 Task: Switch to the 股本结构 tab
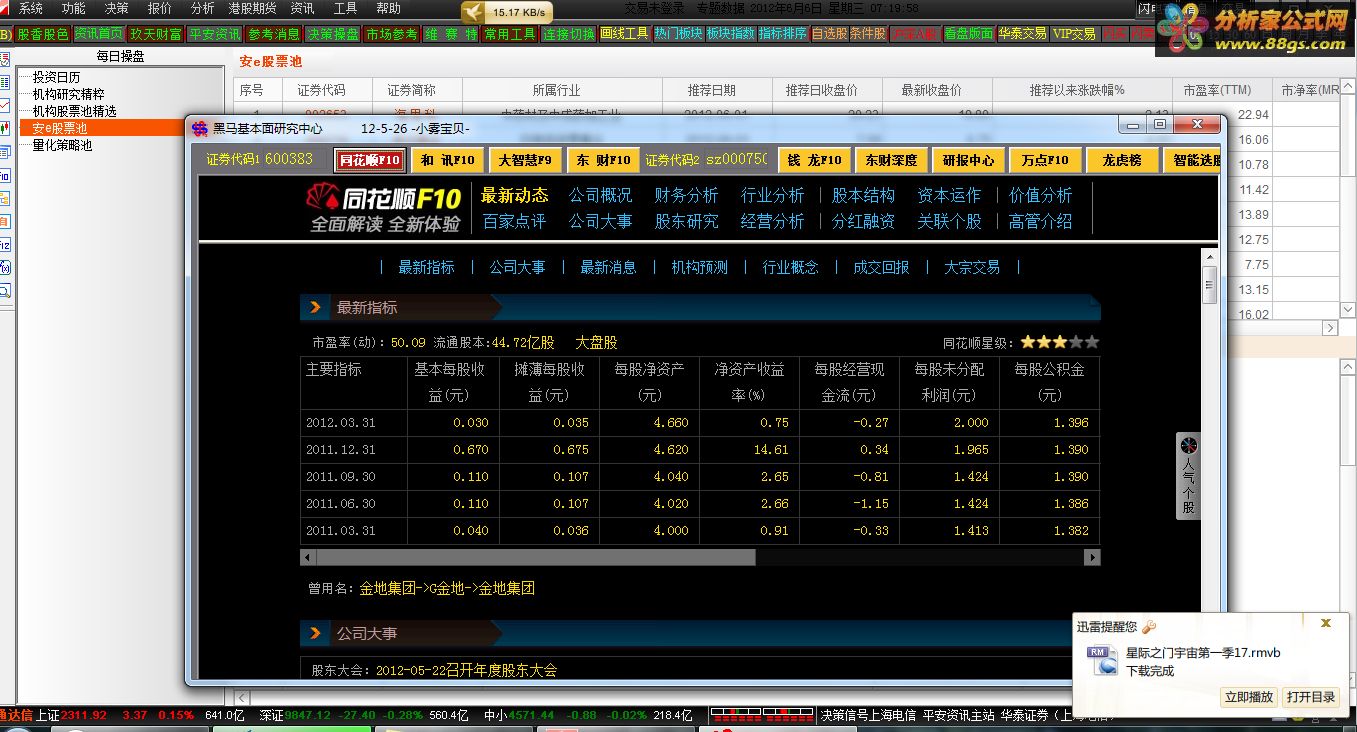[x=863, y=195]
